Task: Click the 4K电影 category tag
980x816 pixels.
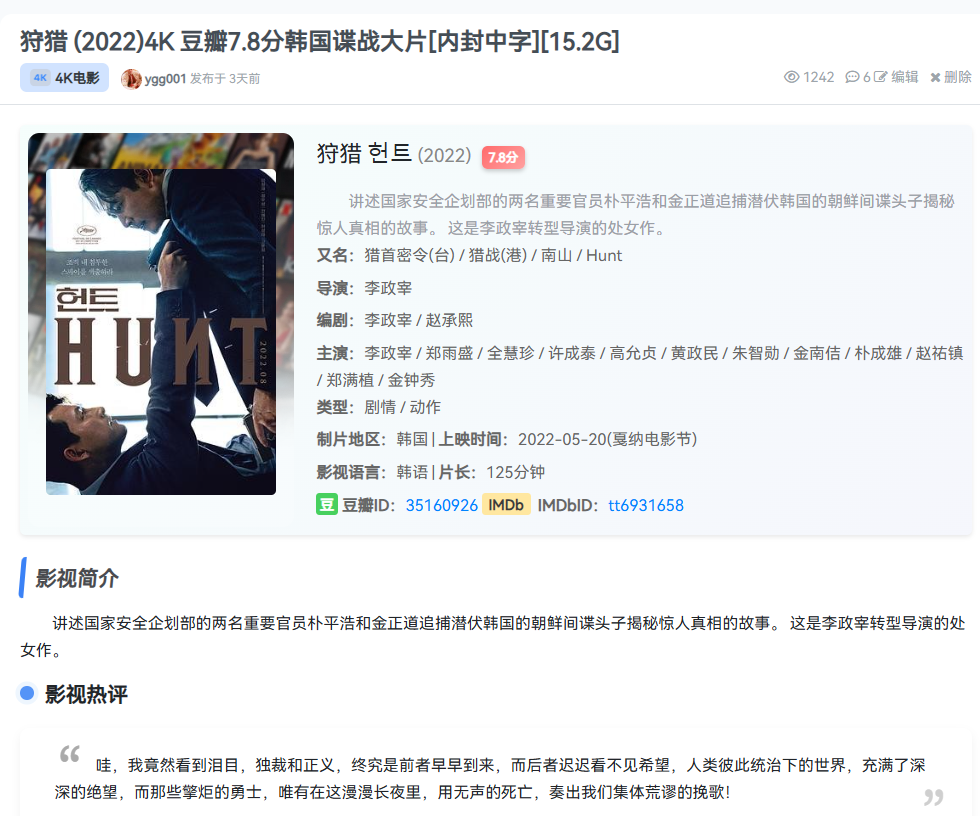Action: tap(64, 77)
